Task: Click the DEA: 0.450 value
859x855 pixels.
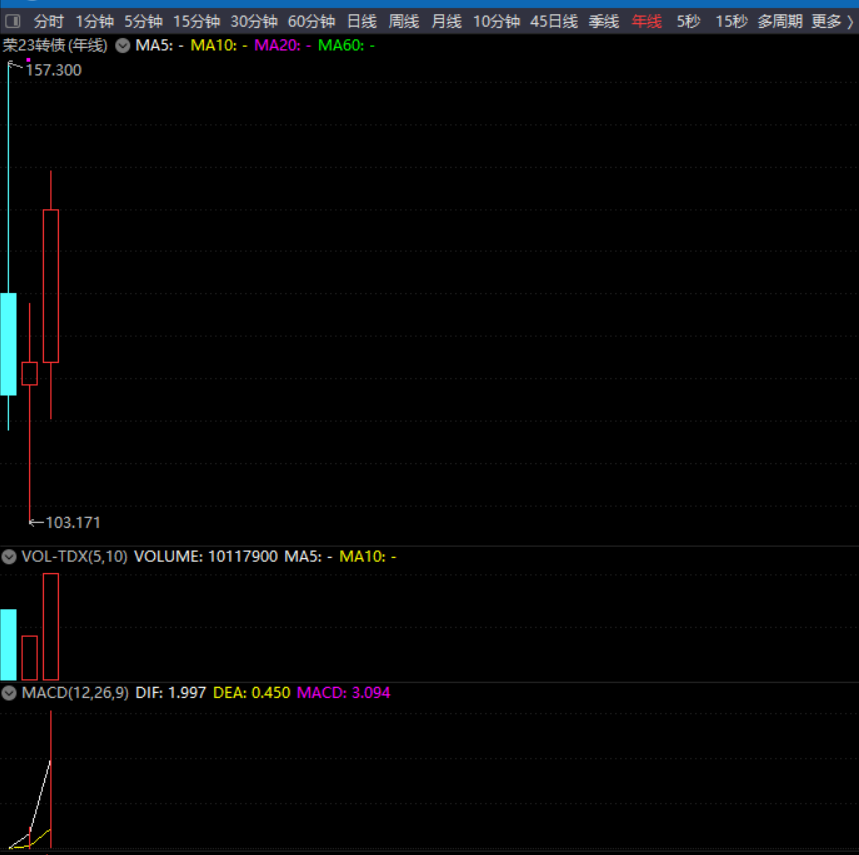Action: click(x=251, y=693)
